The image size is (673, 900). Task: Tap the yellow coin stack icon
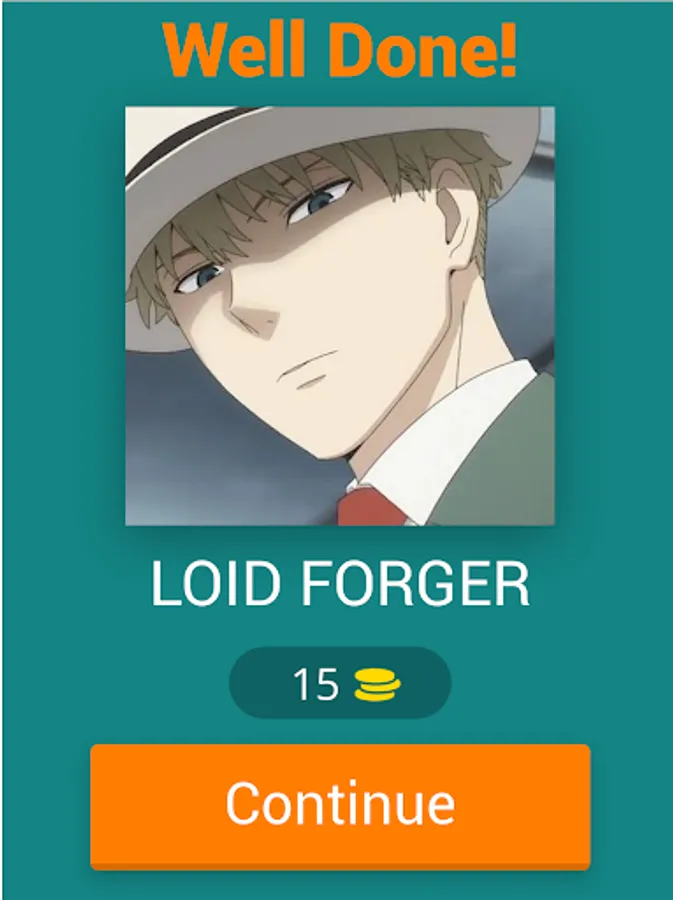coord(378,685)
